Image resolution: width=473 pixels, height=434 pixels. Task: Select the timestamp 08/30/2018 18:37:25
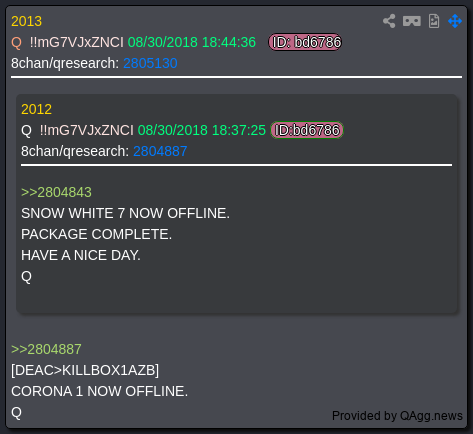click(x=202, y=130)
